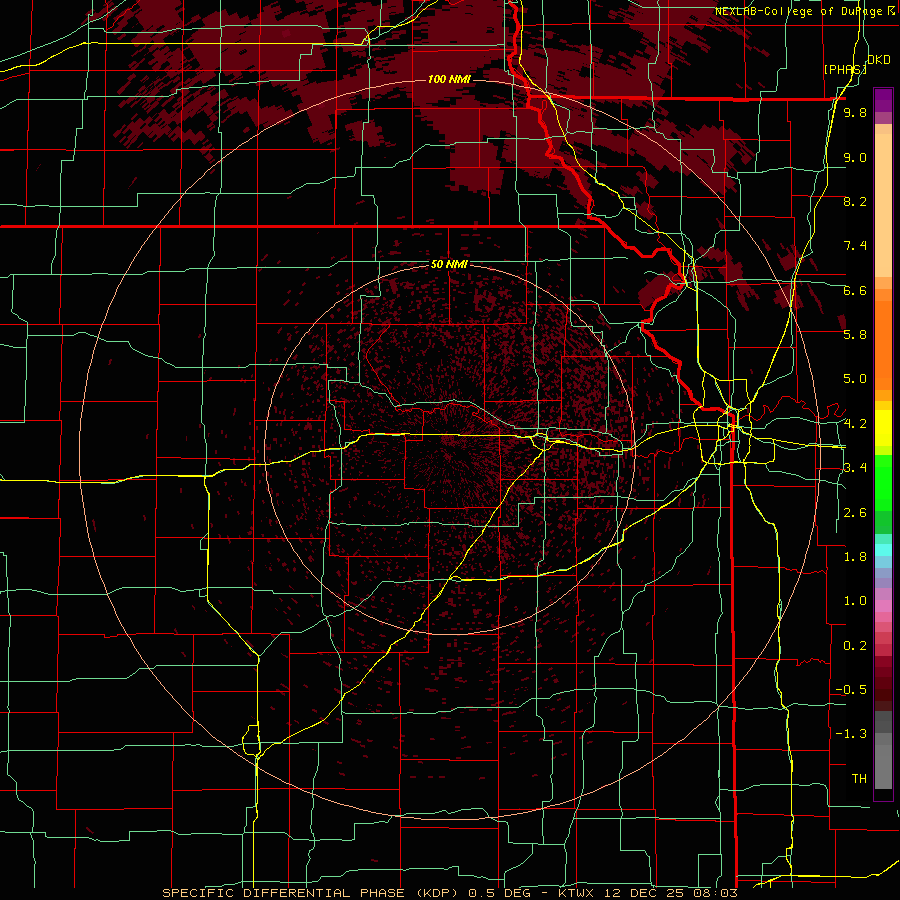900x900 pixels.
Task: Click the 6.6 scale value
Action: pyautogui.click(x=855, y=290)
